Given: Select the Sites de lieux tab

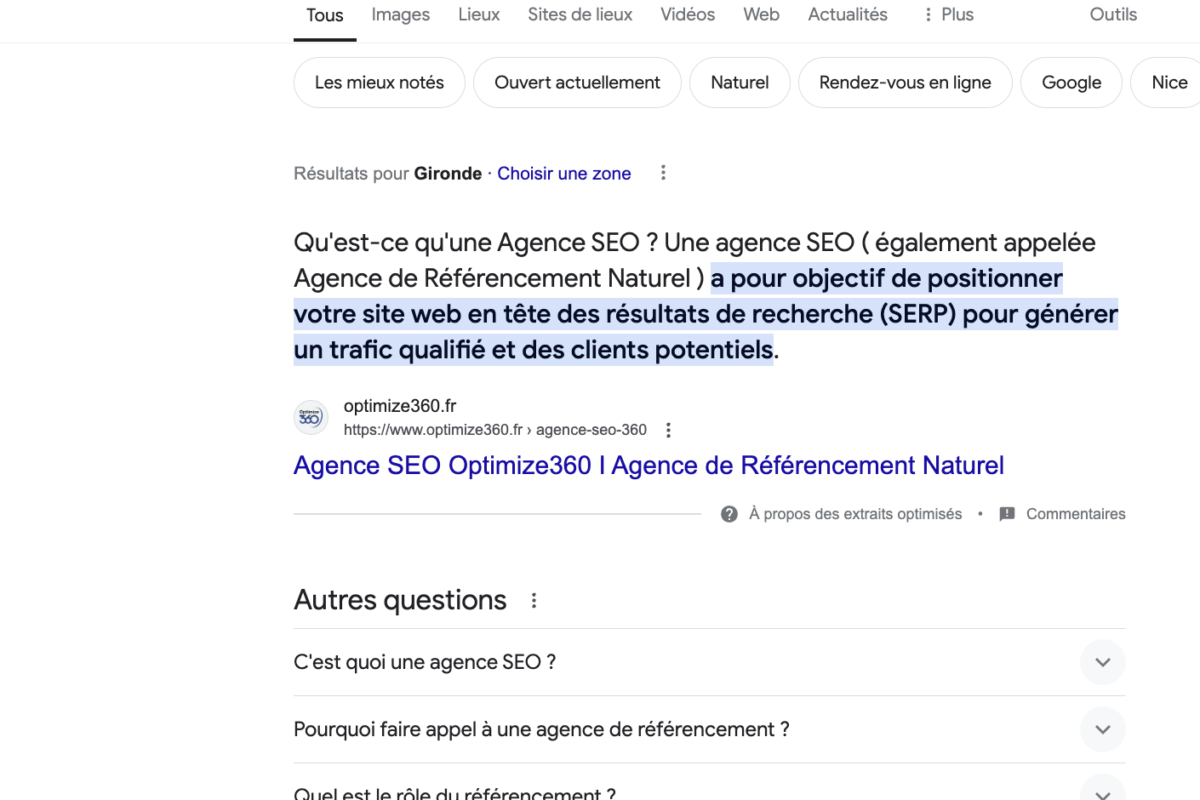Looking at the screenshot, I should coord(580,15).
